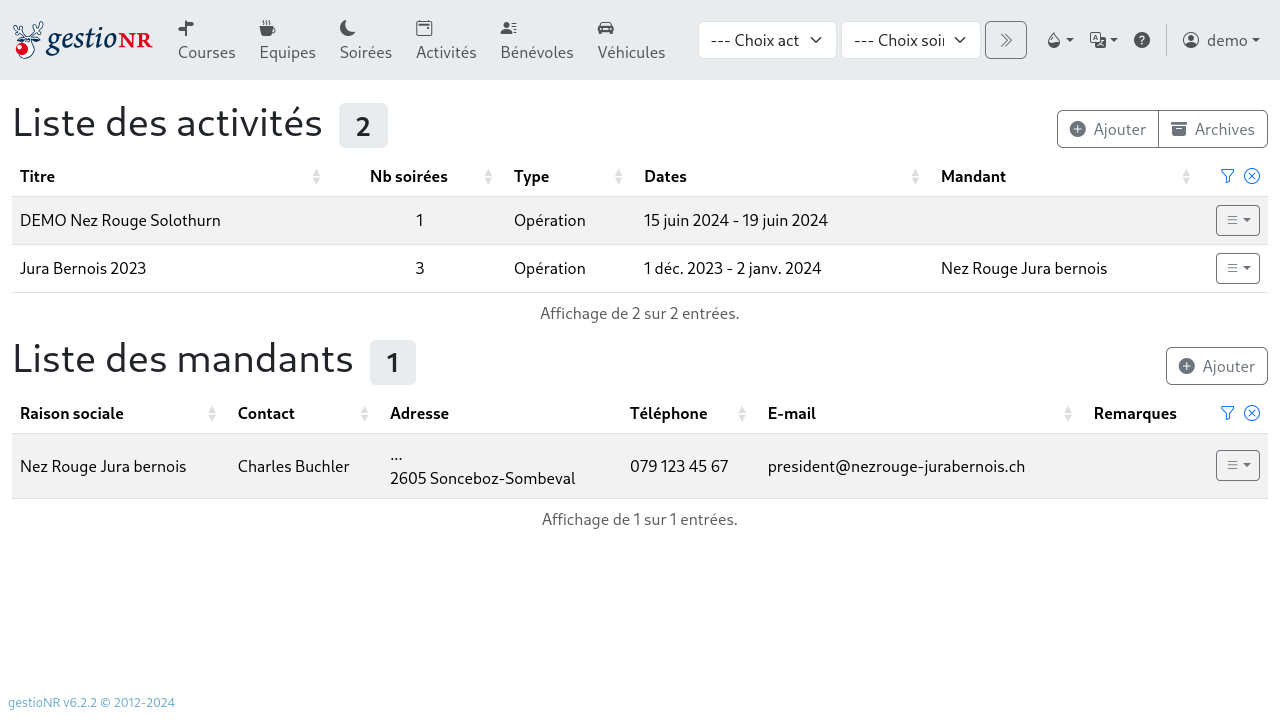Viewport: 1280px width, 720px height.
Task: Expand the soirée choice dropdown
Action: [x=910, y=40]
